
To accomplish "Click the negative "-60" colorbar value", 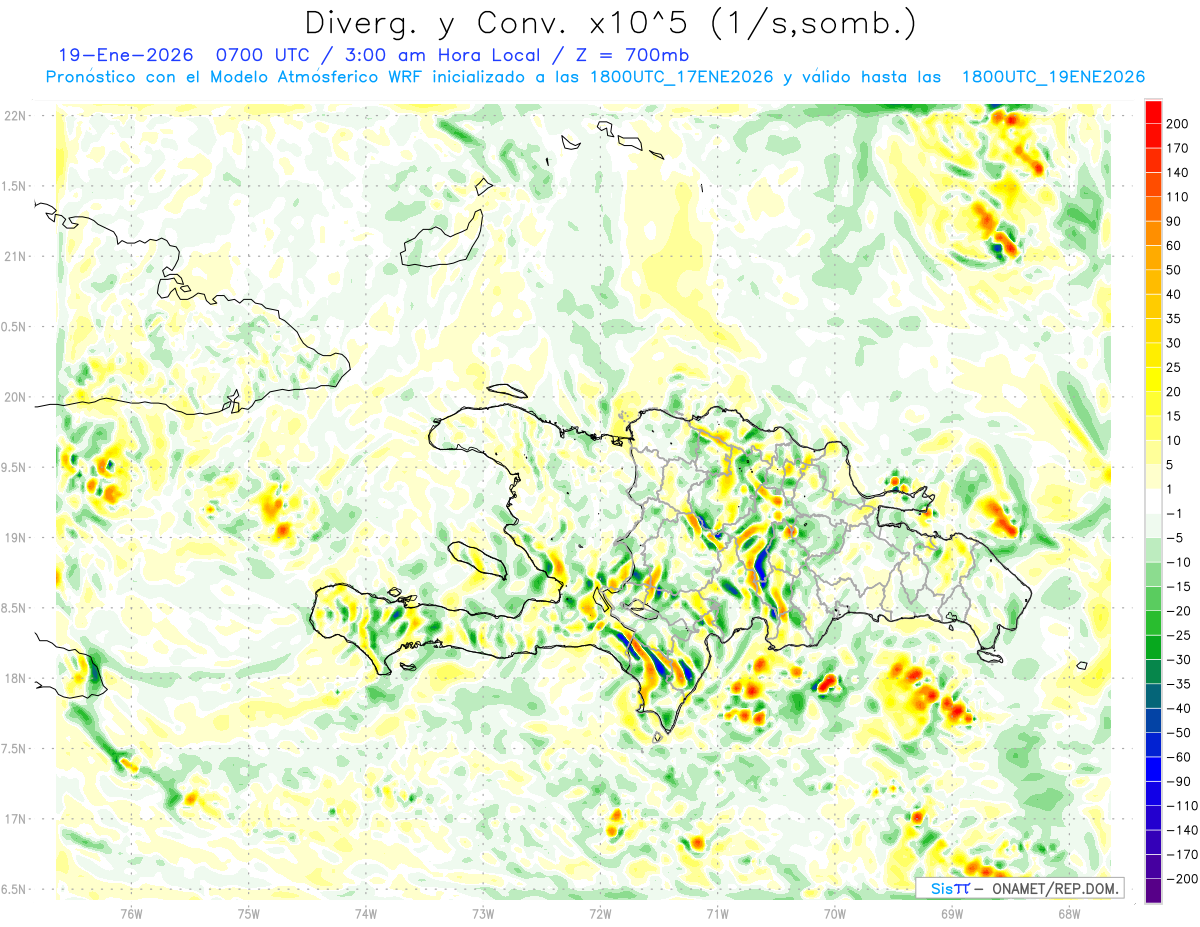I will tap(1178, 757).
